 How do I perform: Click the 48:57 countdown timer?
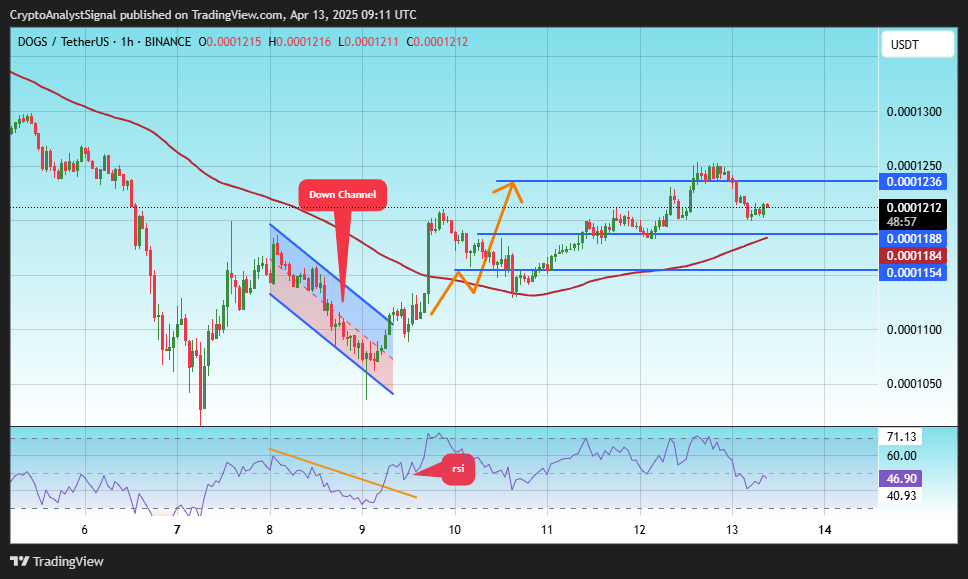click(x=901, y=222)
